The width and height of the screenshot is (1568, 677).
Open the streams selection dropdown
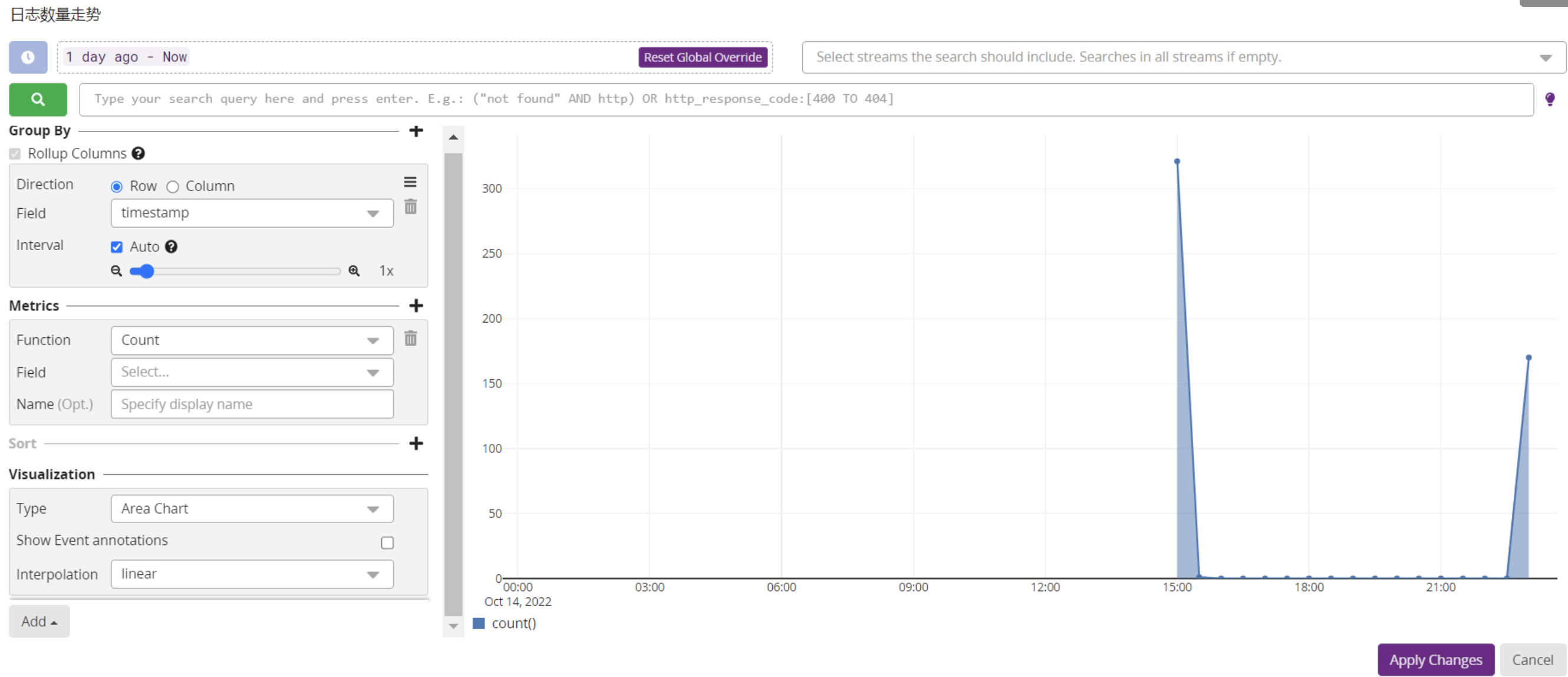[1182, 57]
